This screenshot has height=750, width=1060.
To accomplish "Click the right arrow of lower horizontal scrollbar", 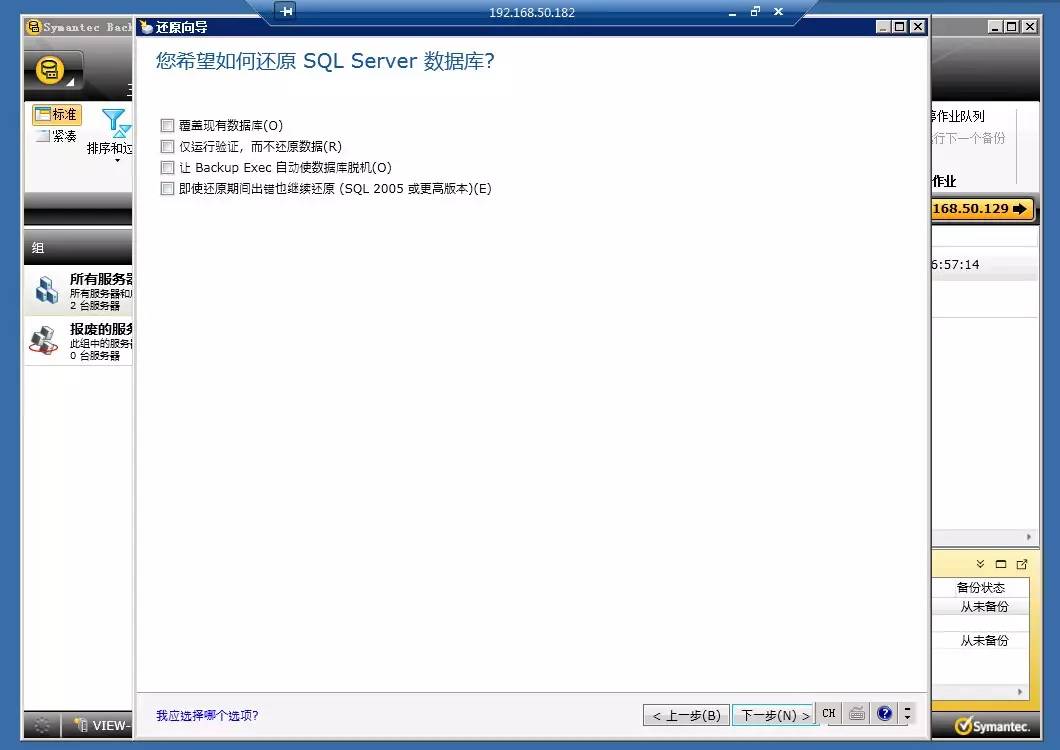I will [1020, 692].
